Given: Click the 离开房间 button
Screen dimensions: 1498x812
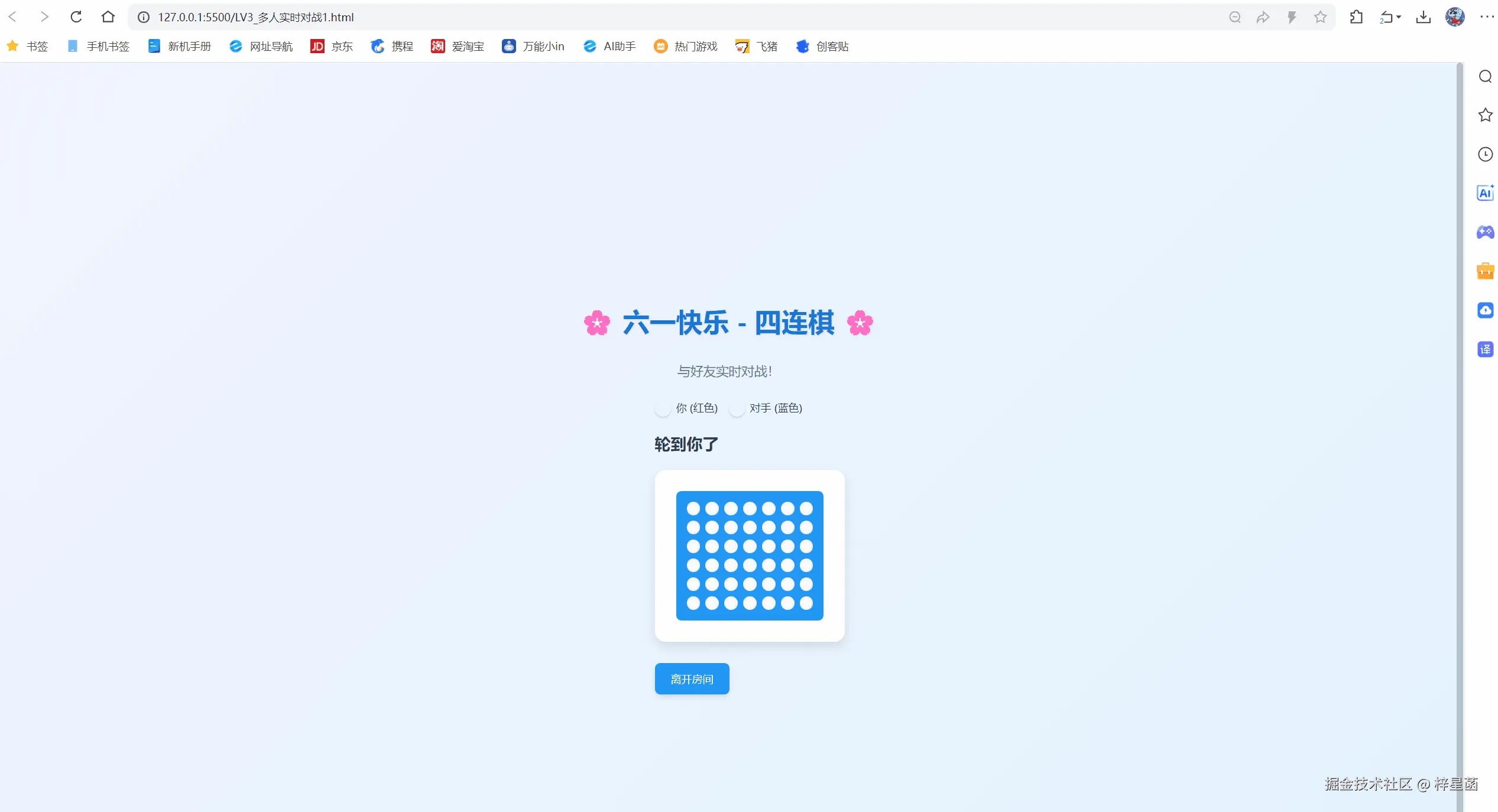Looking at the screenshot, I should (x=691, y=678).
